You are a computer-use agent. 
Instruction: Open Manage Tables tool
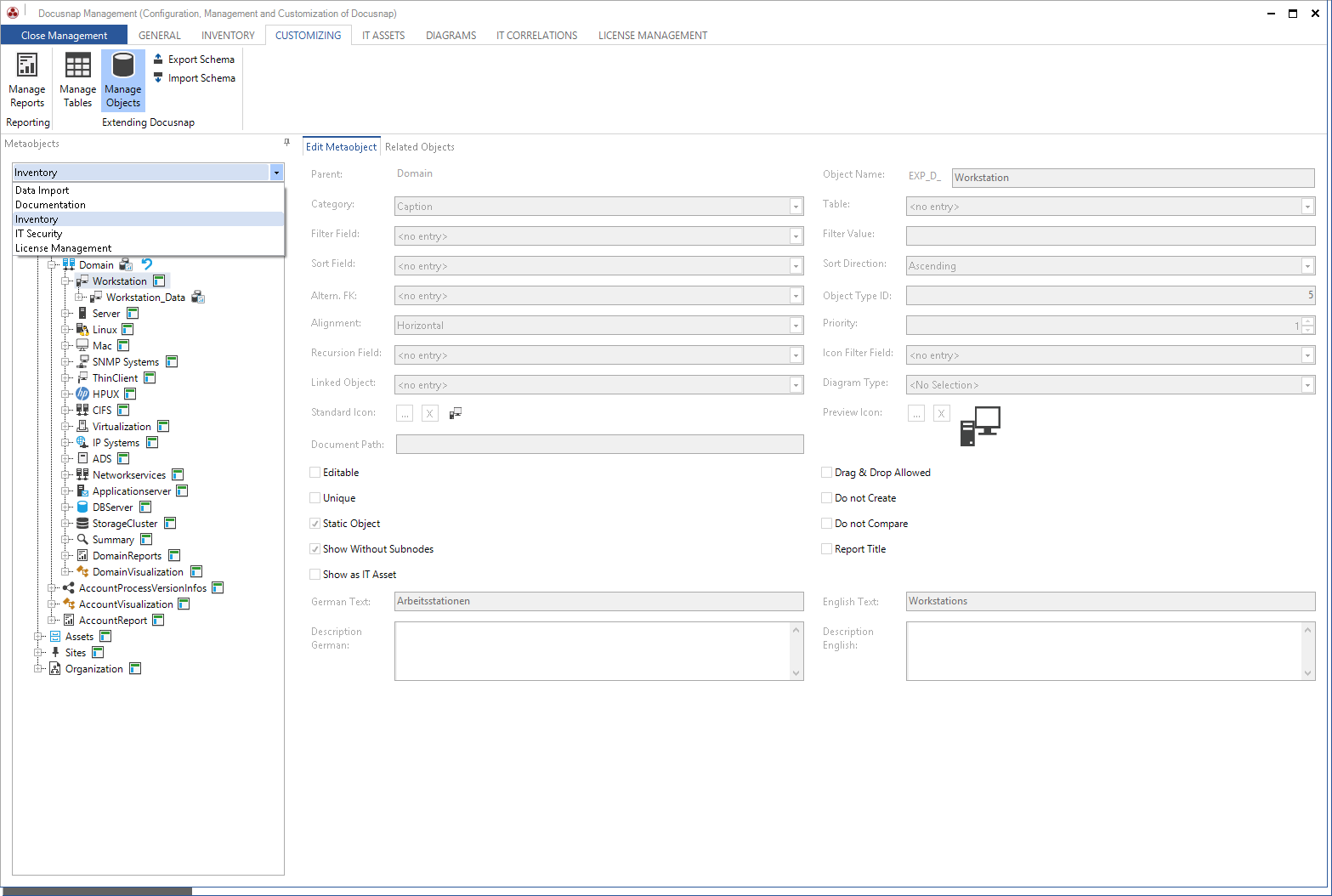coord(77,81)
